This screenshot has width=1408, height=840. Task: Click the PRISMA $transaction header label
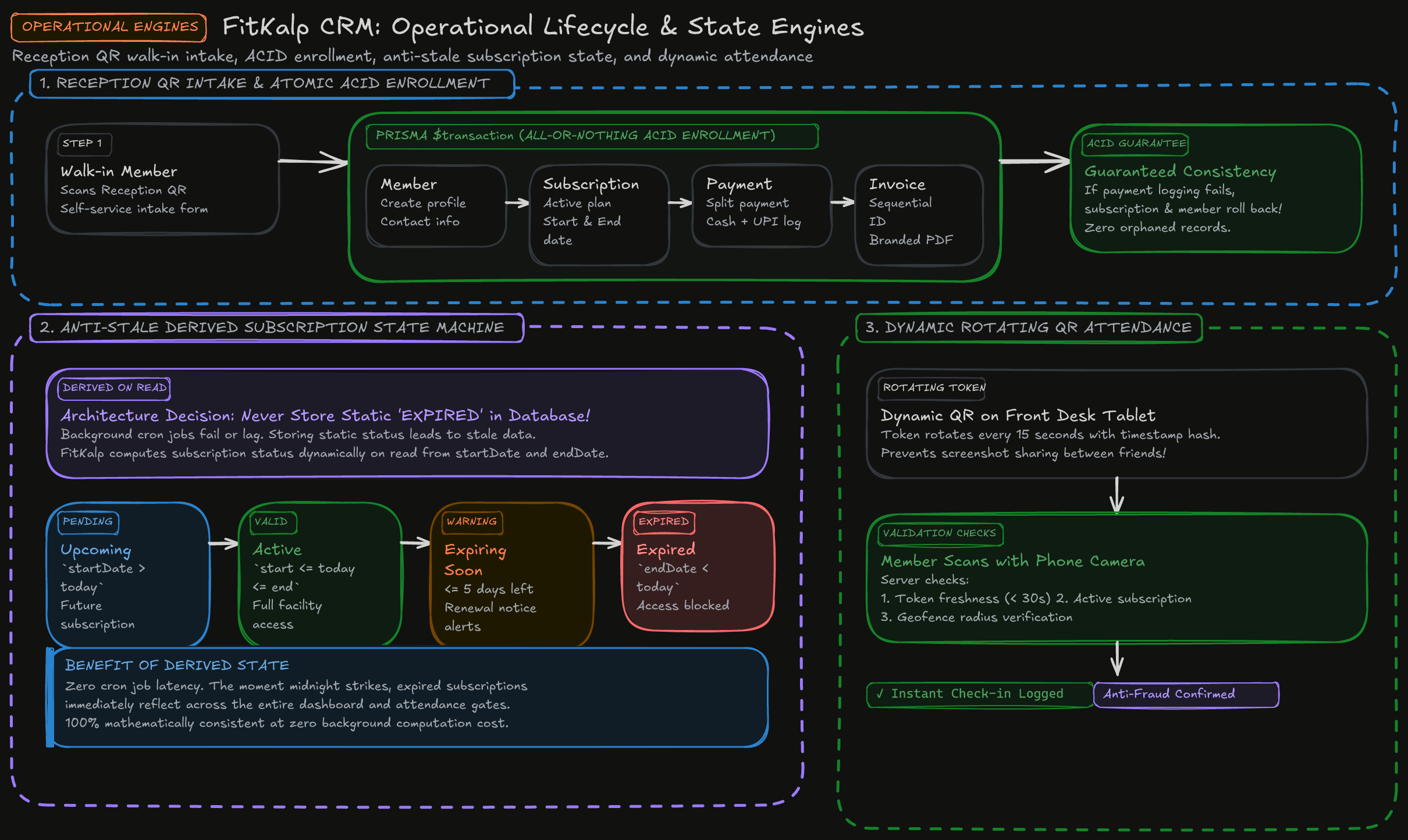[592, 136]
